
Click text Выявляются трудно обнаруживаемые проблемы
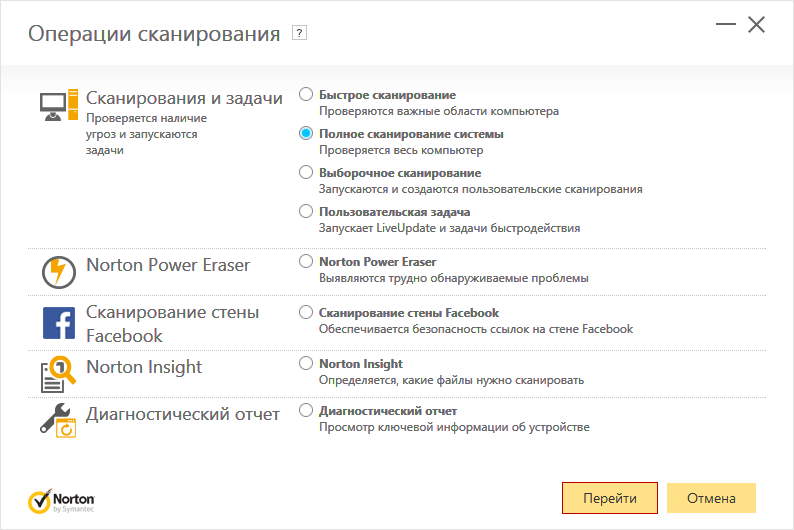click(454, 278)
